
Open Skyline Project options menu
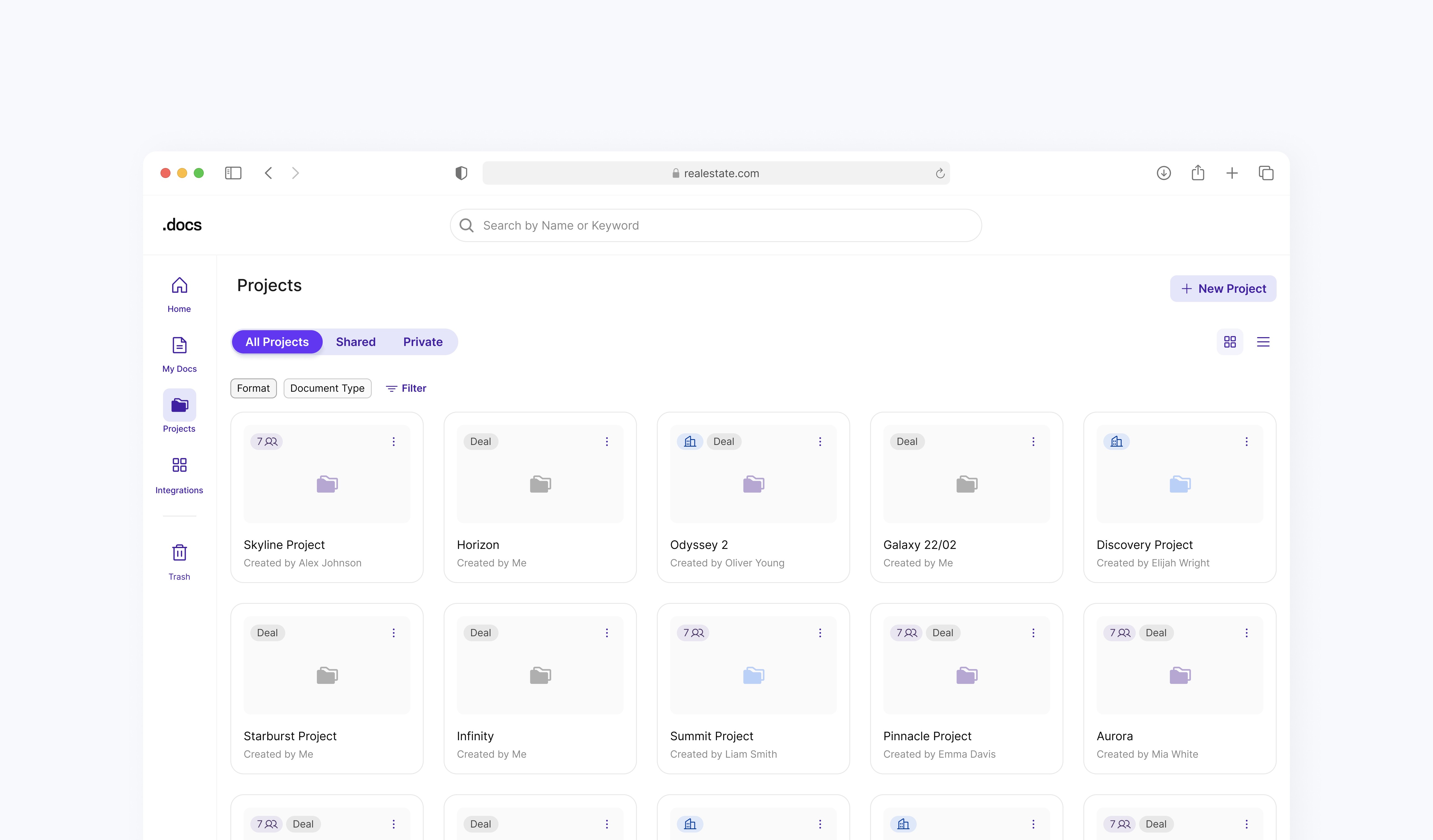point(393,441)
